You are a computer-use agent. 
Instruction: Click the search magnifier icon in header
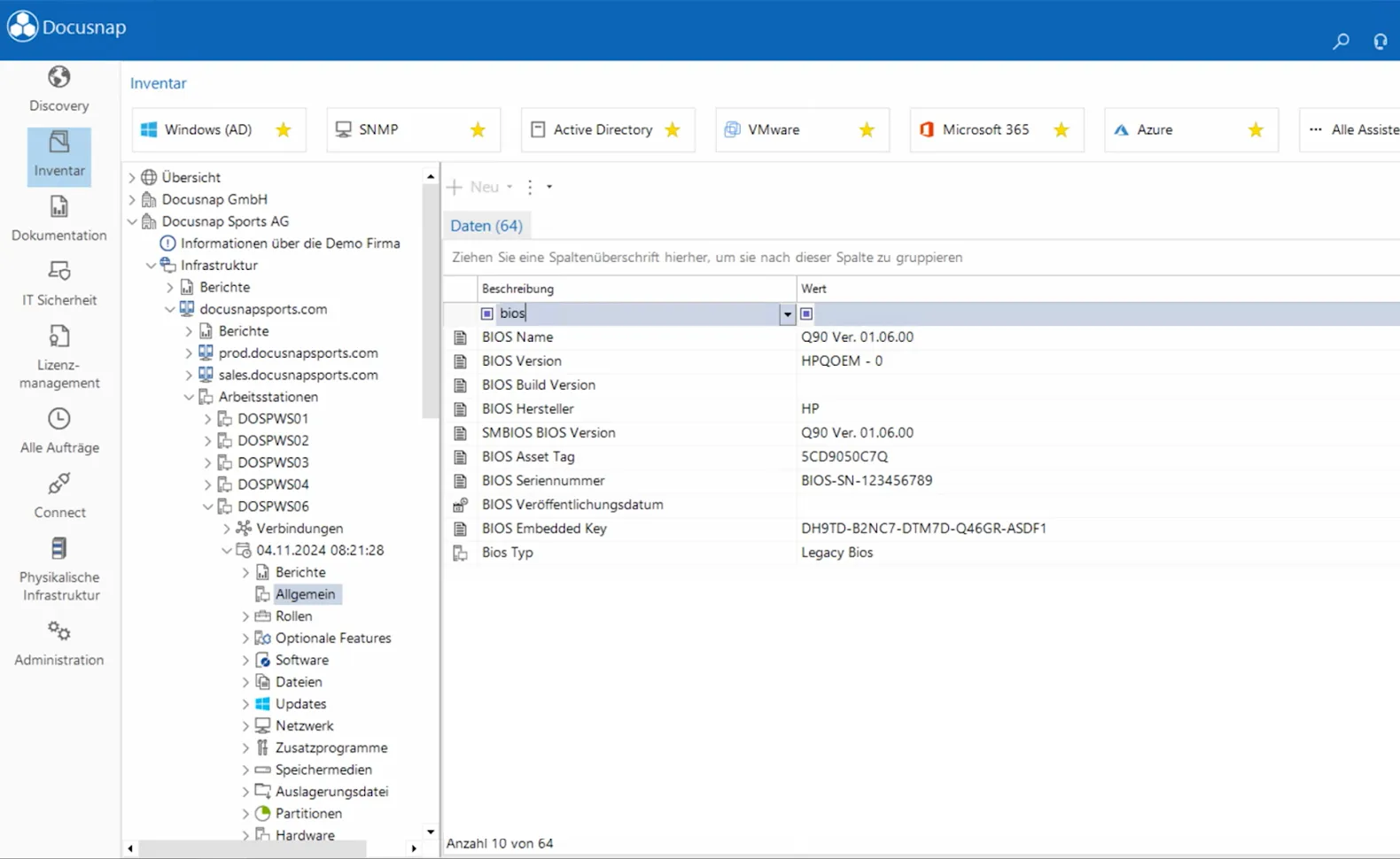tap(1341, 41)
